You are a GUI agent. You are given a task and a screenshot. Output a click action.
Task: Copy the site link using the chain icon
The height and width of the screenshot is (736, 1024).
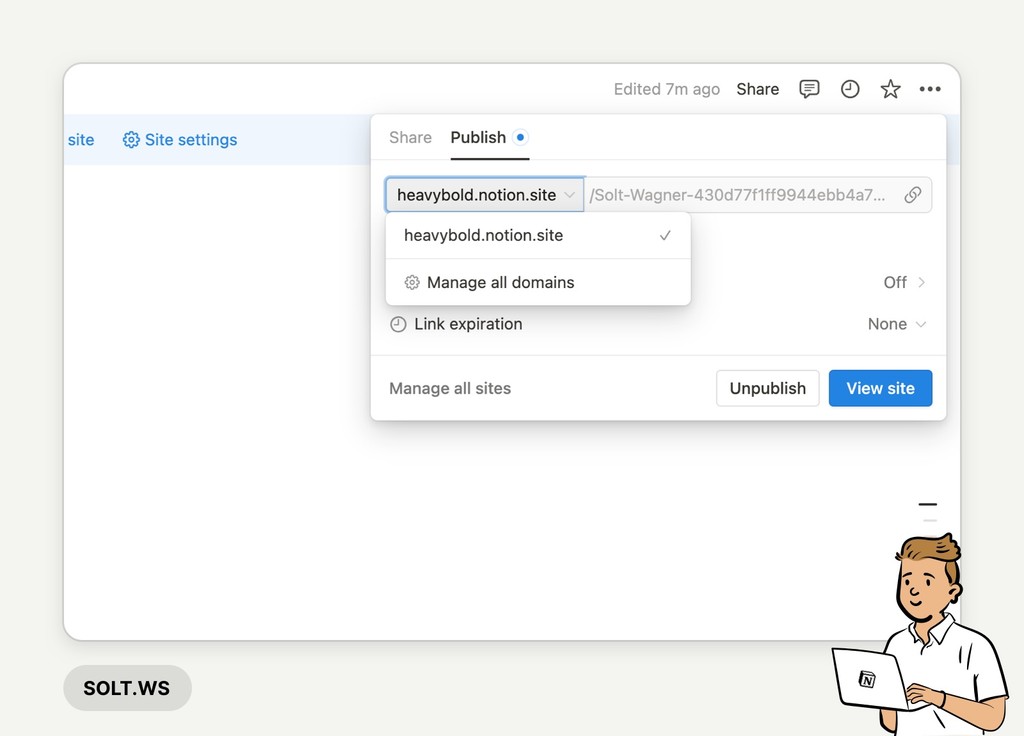point(913,195)
